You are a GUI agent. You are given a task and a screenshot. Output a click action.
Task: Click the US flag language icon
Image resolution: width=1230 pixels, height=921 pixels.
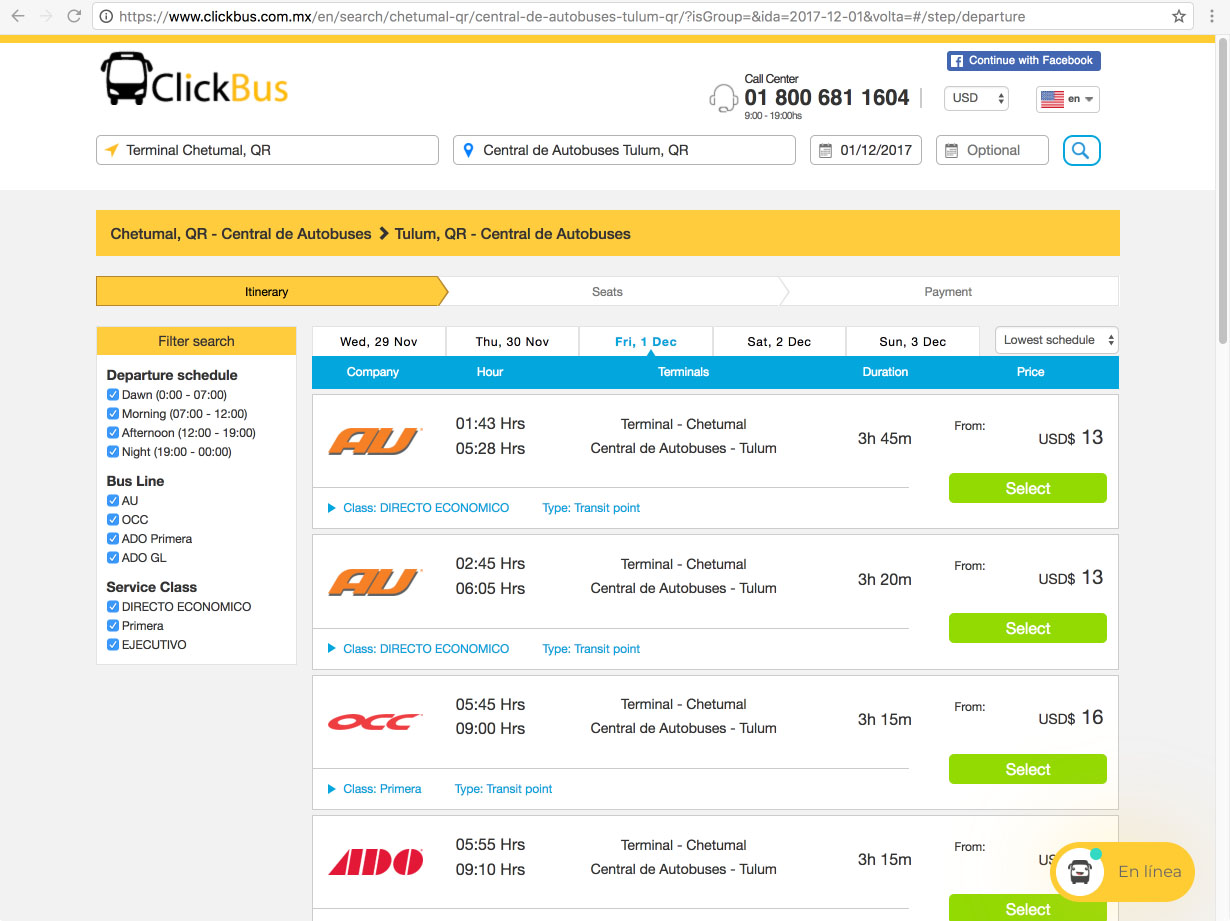tap(1052, 99)
